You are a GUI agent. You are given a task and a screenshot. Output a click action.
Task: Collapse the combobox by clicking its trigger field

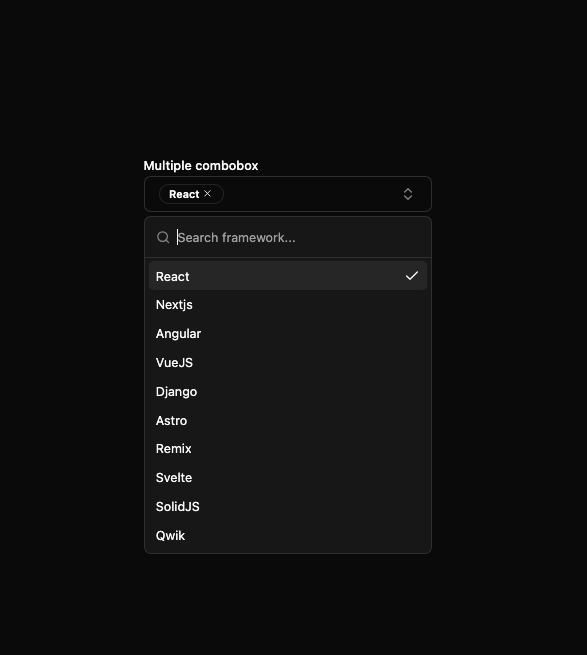pyautogui.click(x=288, y=194)
